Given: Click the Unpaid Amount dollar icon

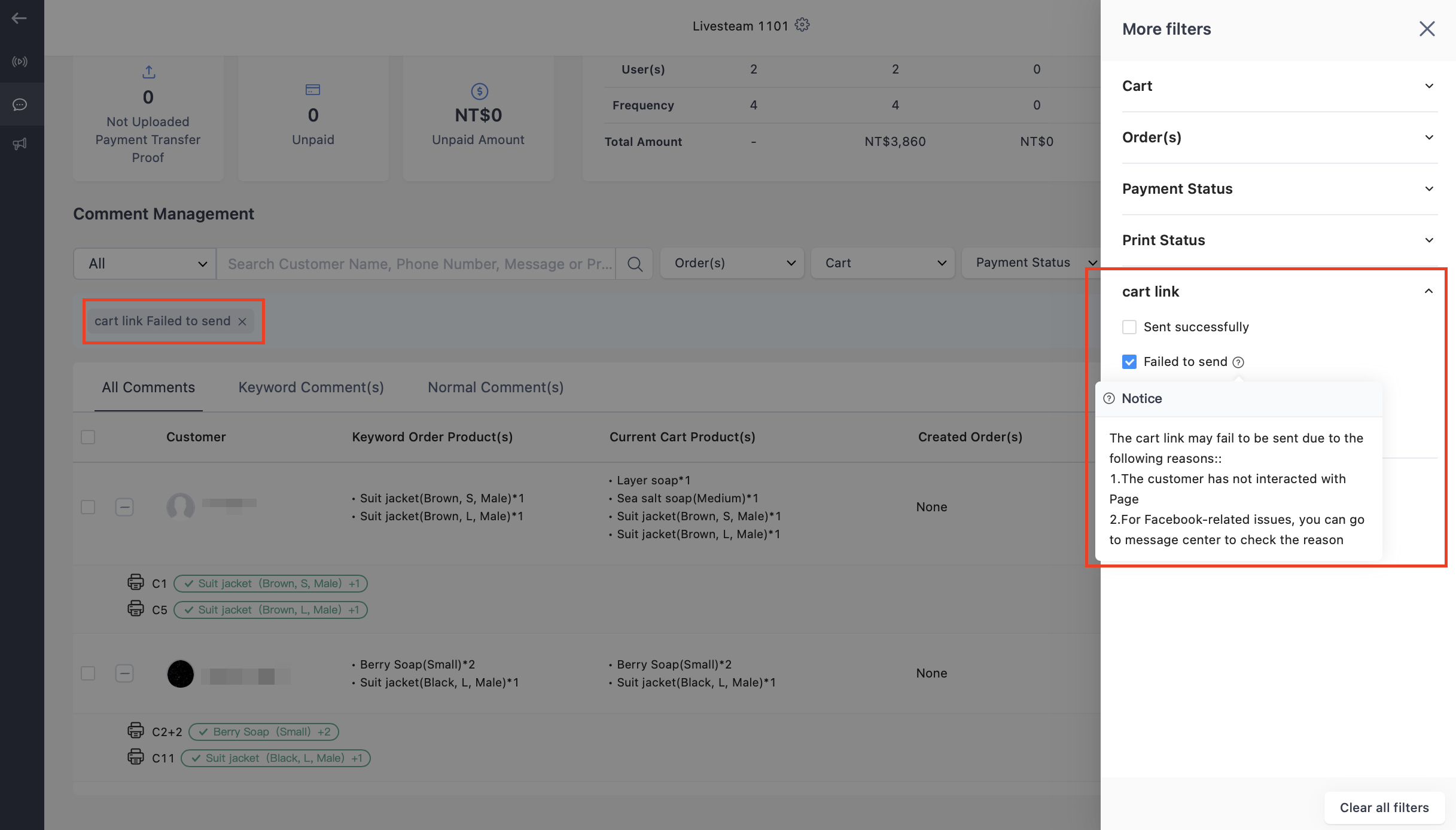Looking at the screenshot, I should pyautogui.click(x=480, y=91).
